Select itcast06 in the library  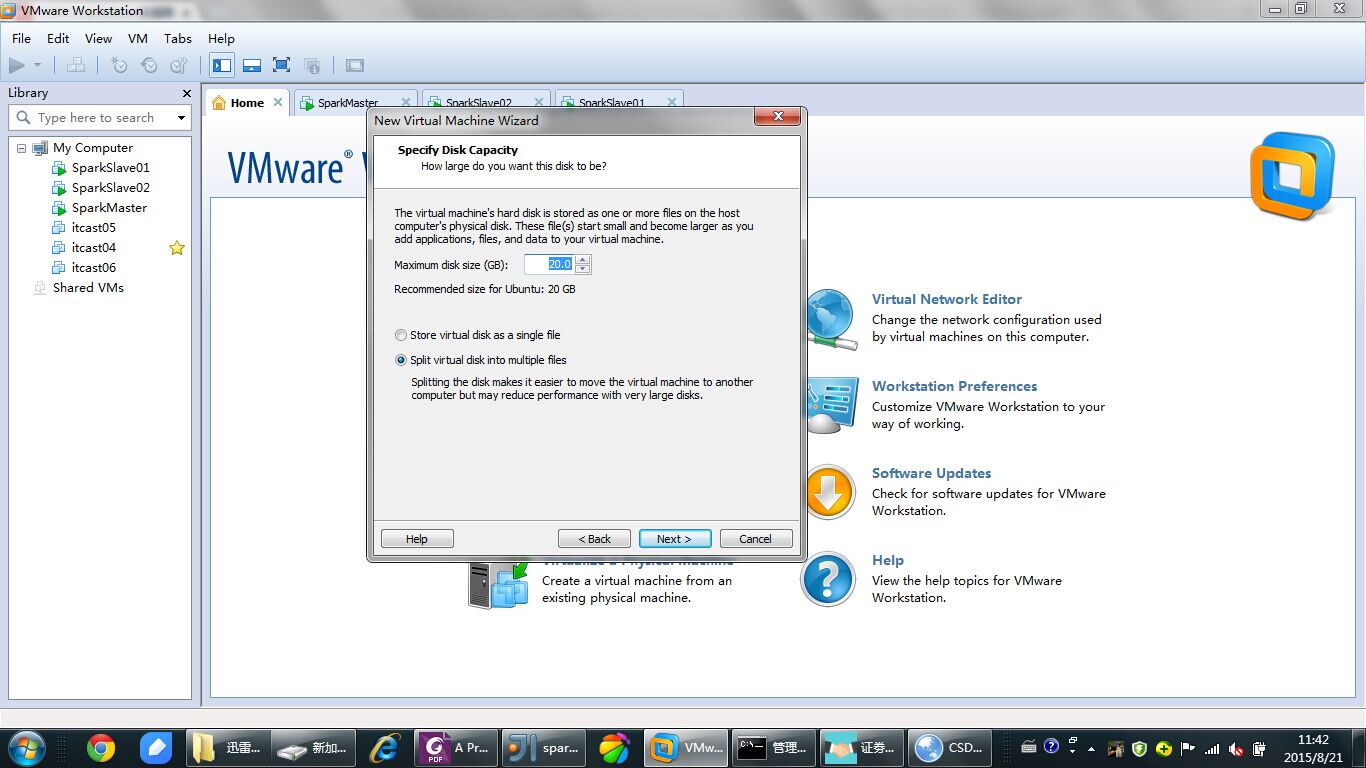(93, 268)
